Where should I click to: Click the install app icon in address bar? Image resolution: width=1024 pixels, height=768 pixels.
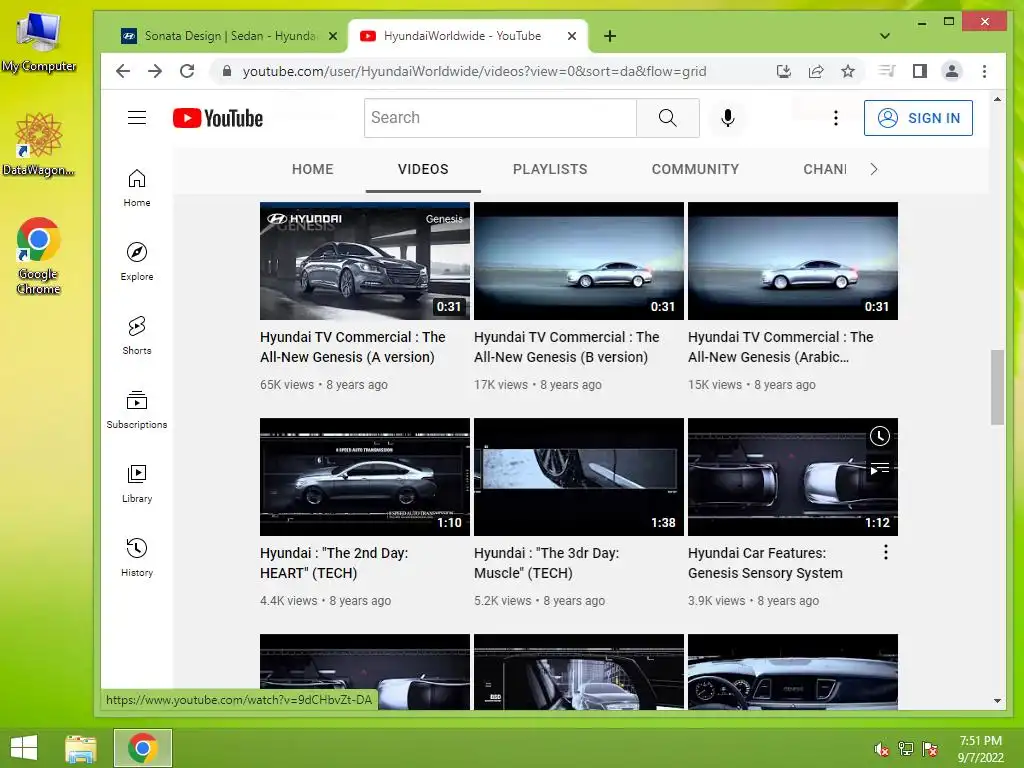coord(784,71)
